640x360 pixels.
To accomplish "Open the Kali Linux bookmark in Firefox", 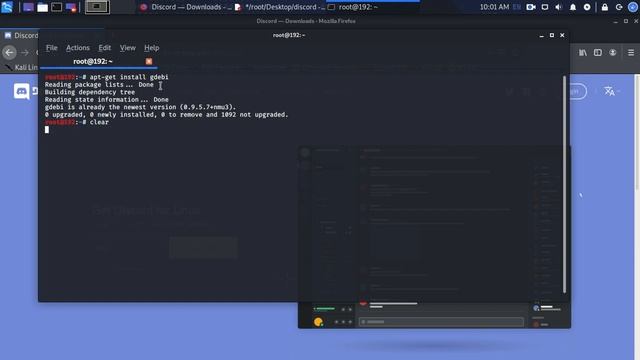I will coord(22,67).
